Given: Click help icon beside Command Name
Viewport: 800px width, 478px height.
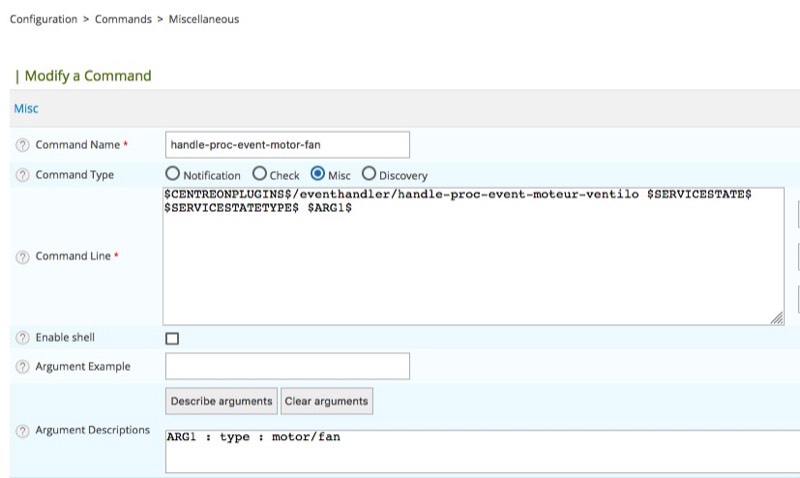Looking at the screenshot, I should click(x=22, y=145).
